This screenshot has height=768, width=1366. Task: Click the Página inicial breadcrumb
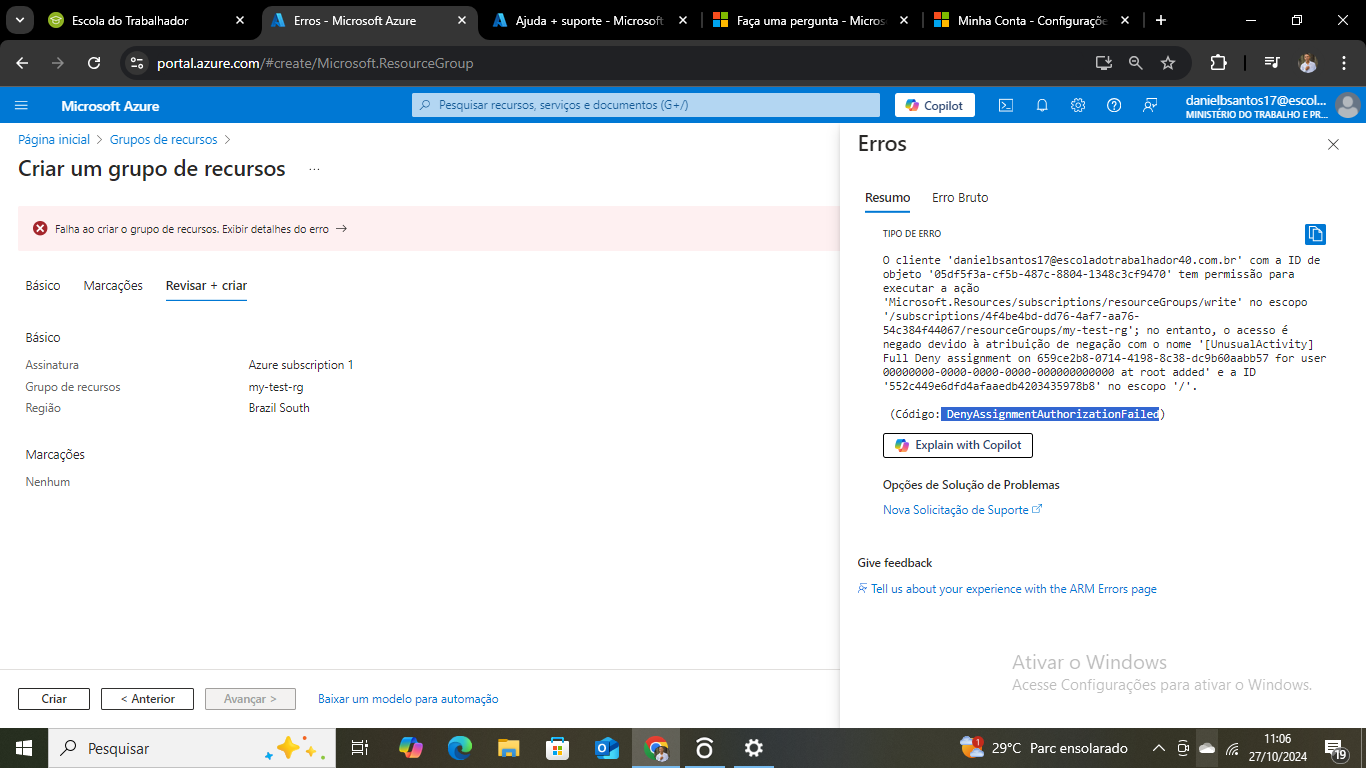54,140
